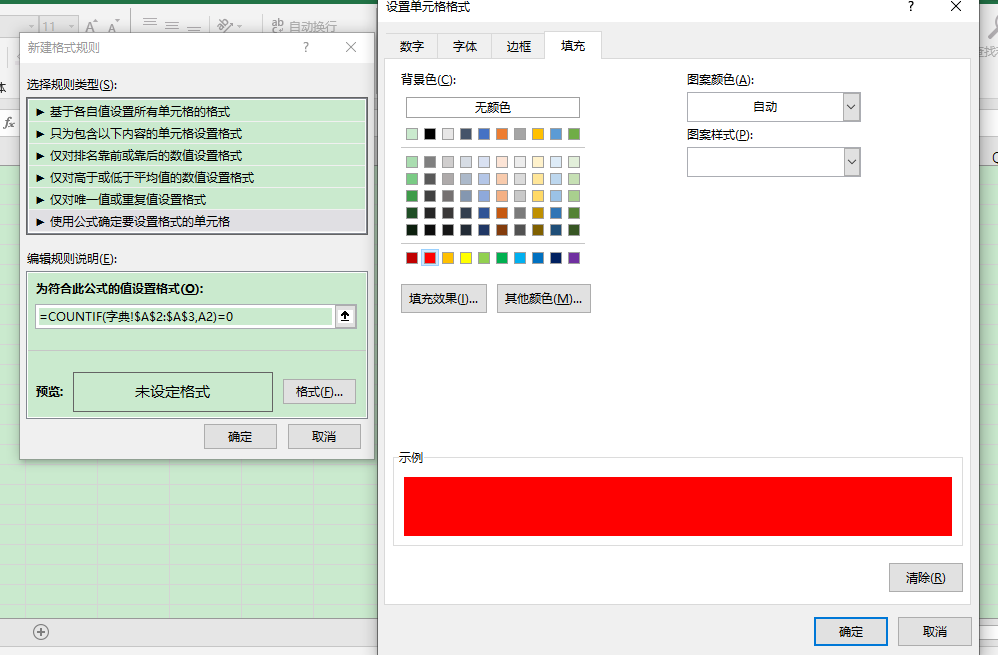Close the 设置单元格格式 dialog
The image size is (998, 655).
(955, 6)
